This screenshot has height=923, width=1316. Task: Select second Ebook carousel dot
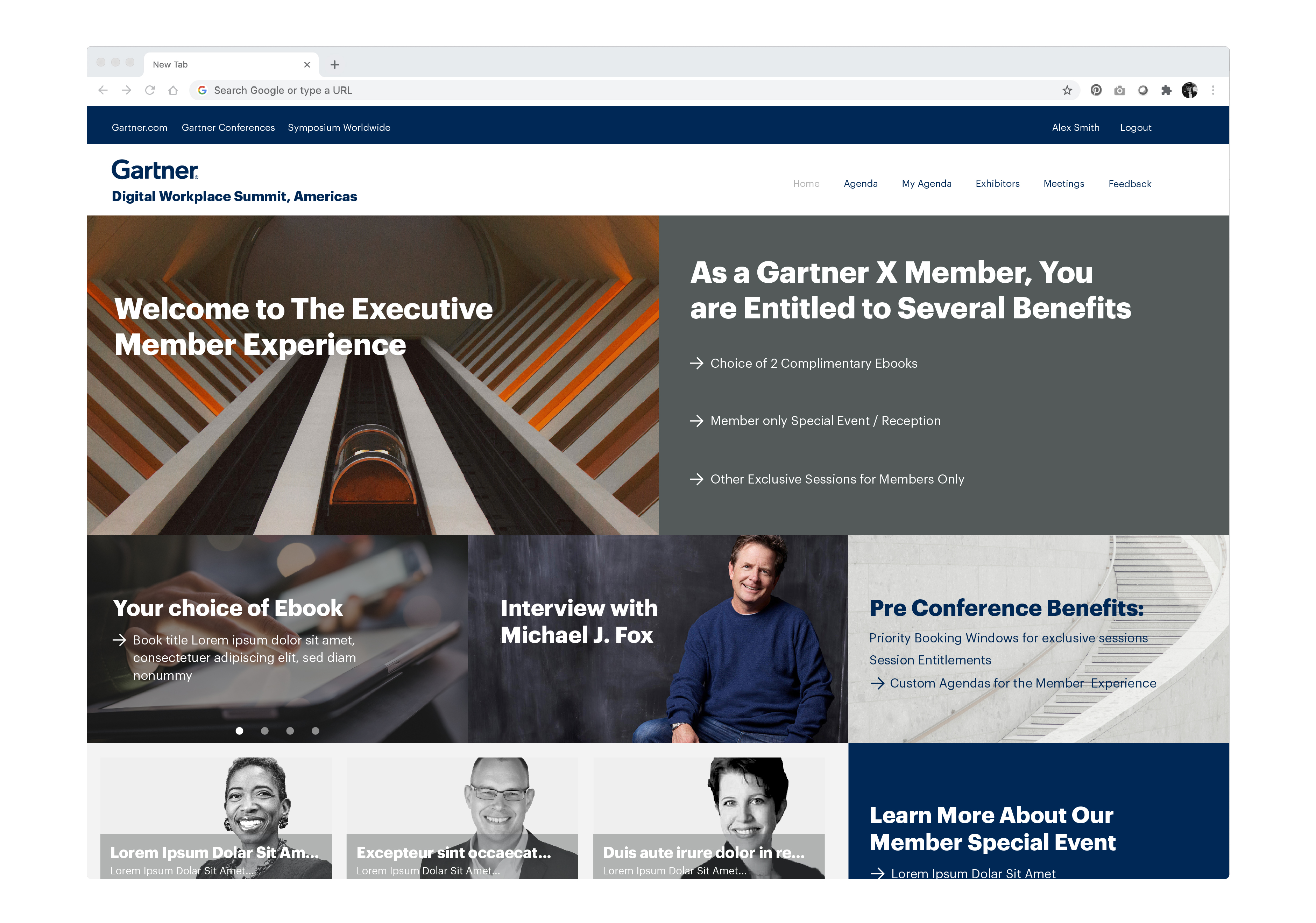pos(265,731)
